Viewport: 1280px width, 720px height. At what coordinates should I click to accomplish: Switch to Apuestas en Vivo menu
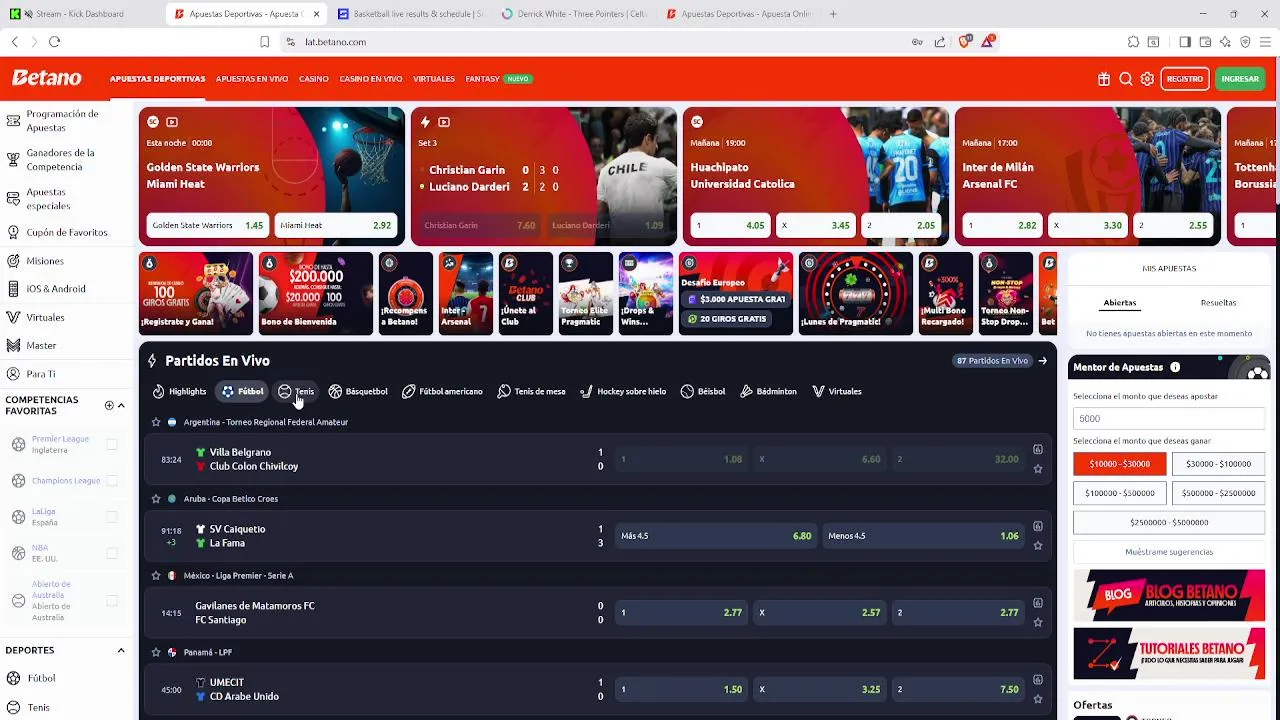252,79
